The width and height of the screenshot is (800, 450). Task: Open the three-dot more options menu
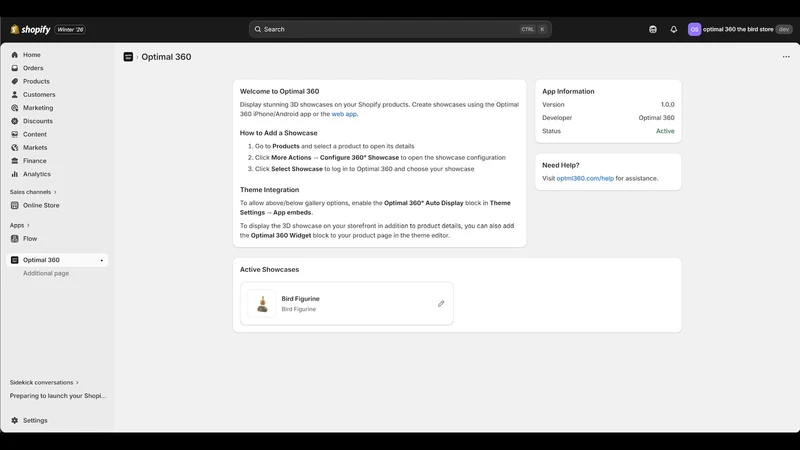pos(786,57)
